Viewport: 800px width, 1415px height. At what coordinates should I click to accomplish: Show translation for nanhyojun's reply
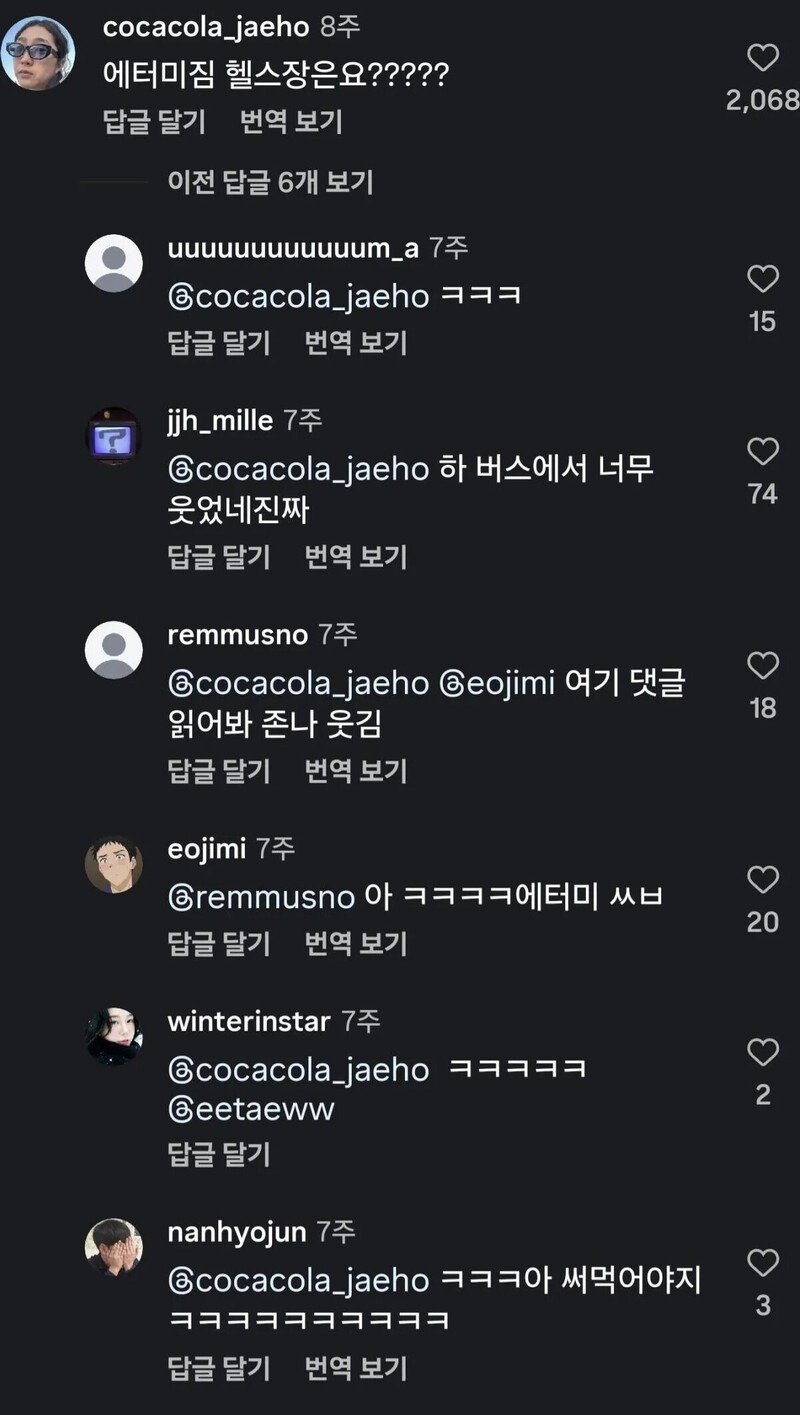click(x=356, y=1367)
